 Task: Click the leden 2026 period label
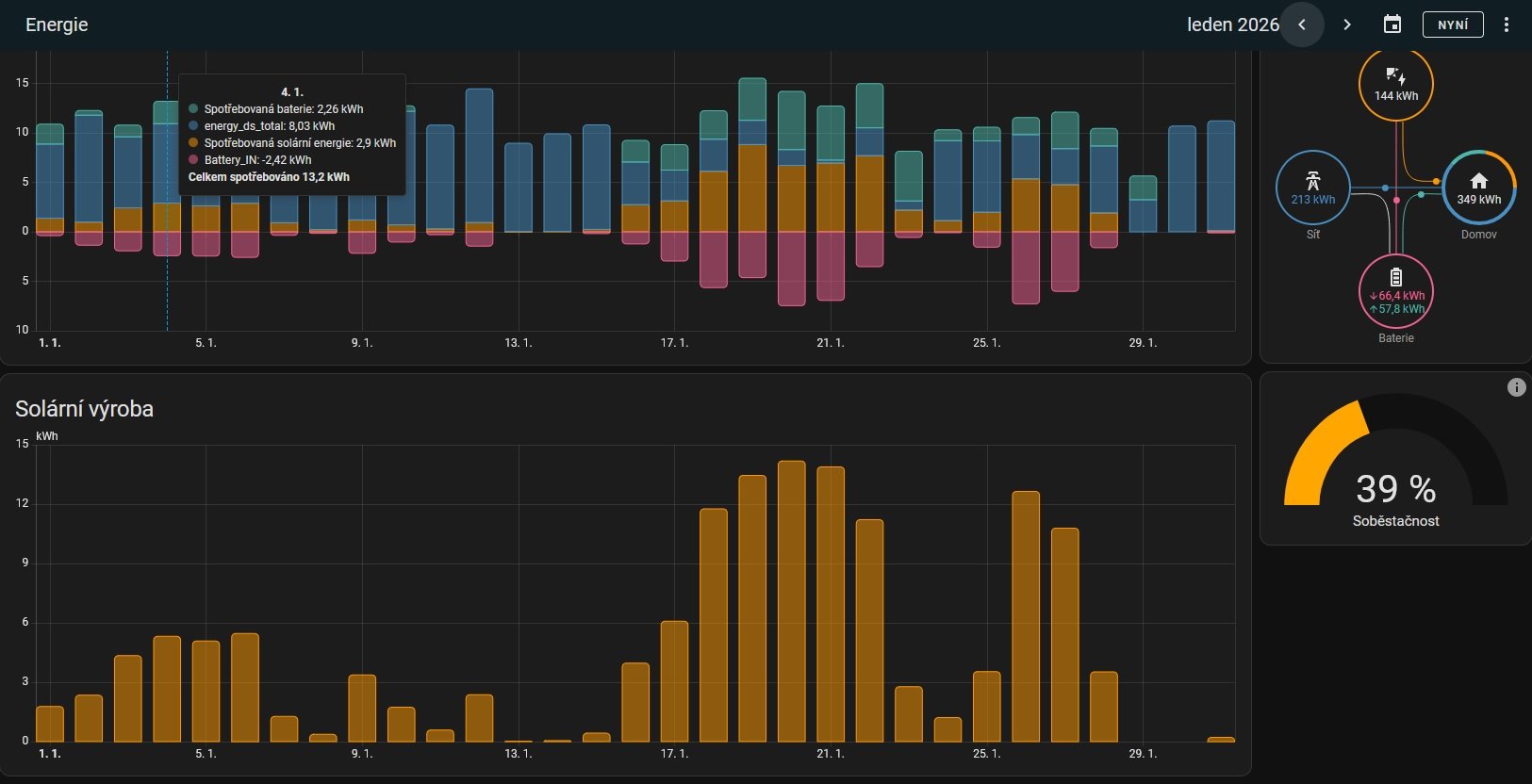tap(1232, 24)
